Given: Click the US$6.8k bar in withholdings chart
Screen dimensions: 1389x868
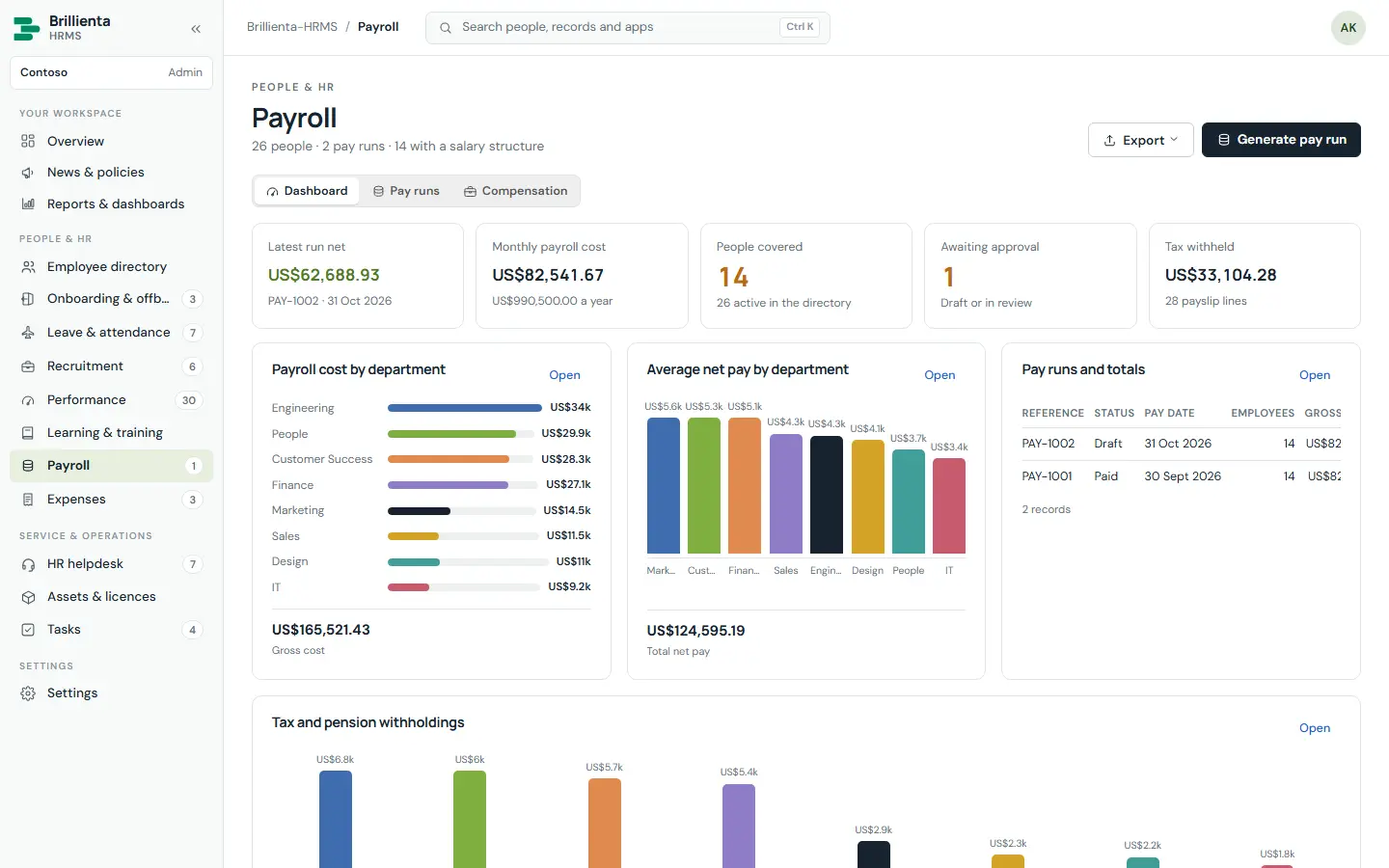Looking at the screenshot, I should pos(336,819).
